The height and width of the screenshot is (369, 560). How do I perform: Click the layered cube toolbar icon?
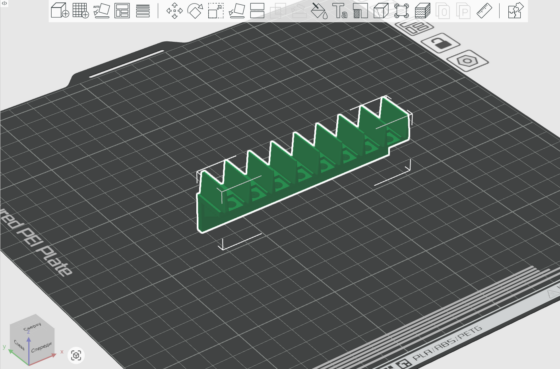[x=422, y=10]
